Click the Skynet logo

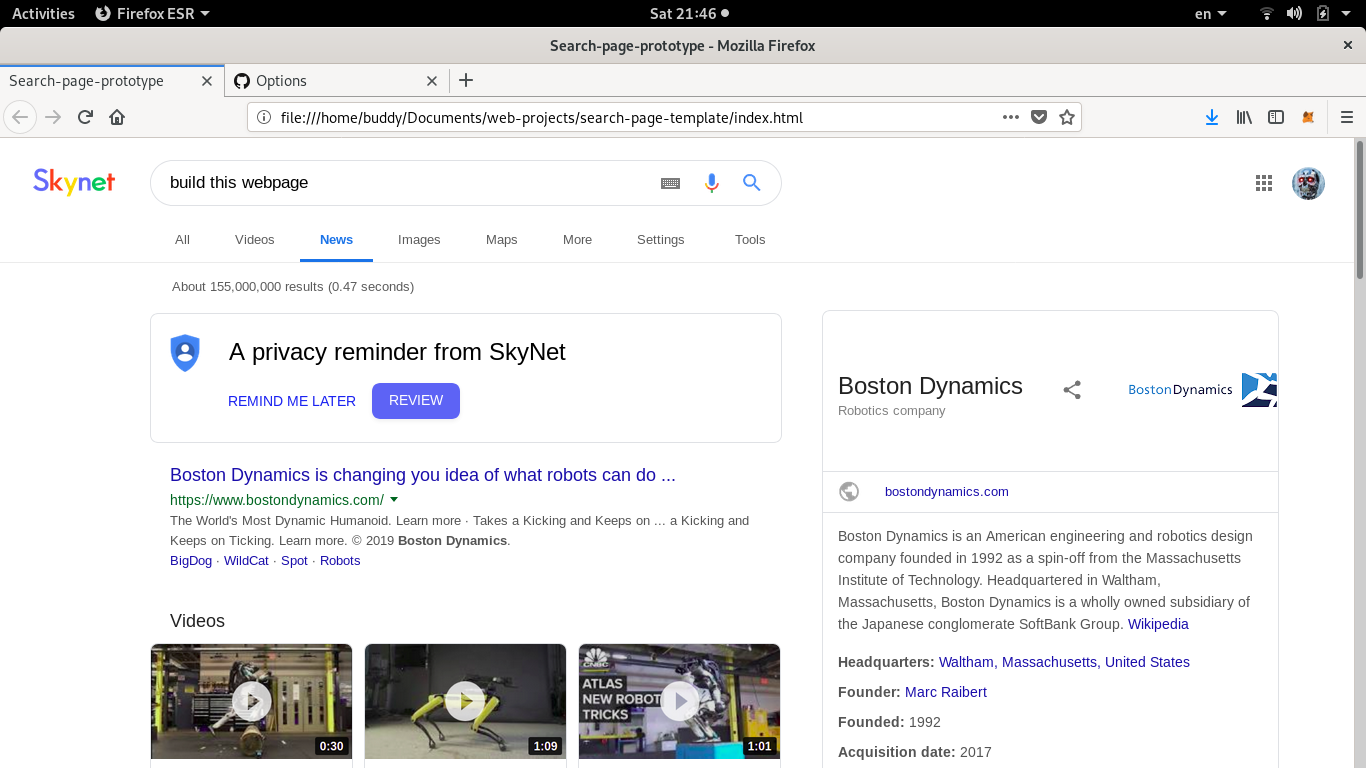73,182
